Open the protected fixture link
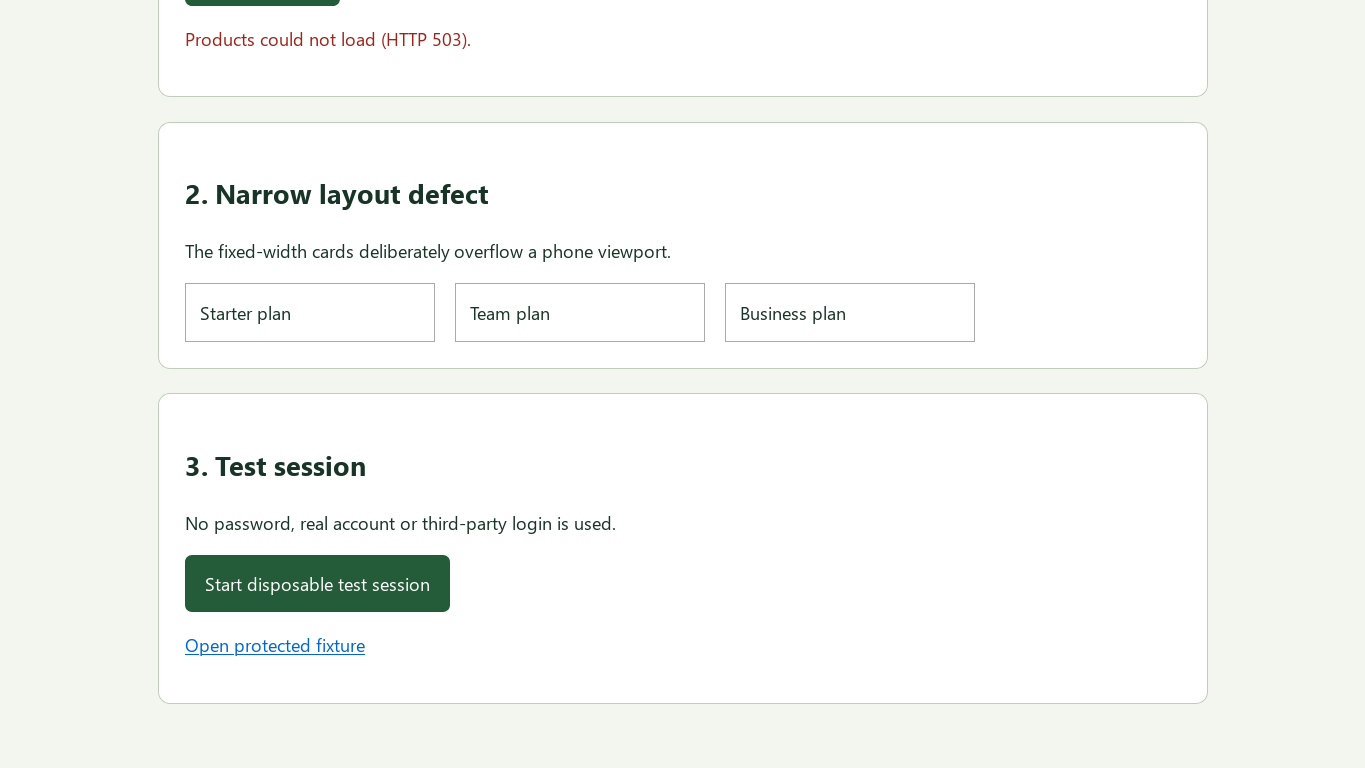The width and height of the screenshot is (1365, 768). pos(275,645)
